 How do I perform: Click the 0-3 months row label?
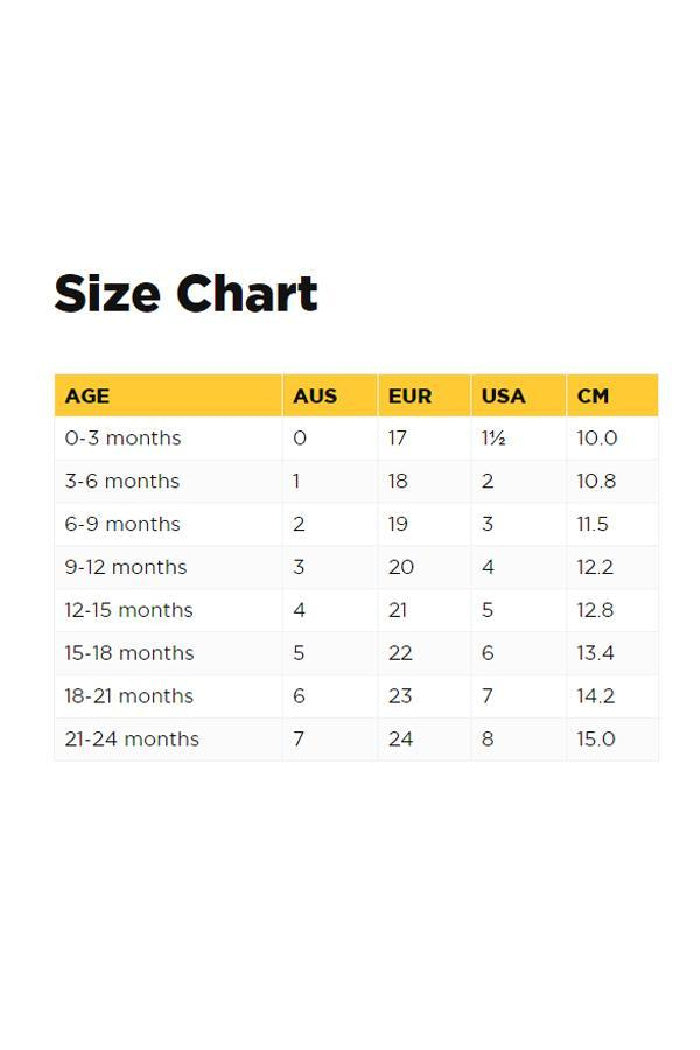(123, 438)
